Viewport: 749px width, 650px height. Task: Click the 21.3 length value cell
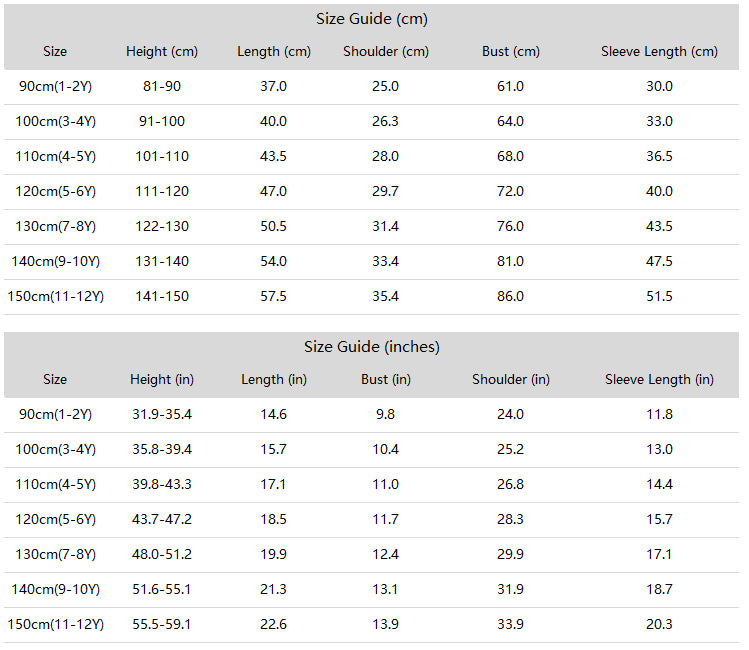[x=273, y=589]
